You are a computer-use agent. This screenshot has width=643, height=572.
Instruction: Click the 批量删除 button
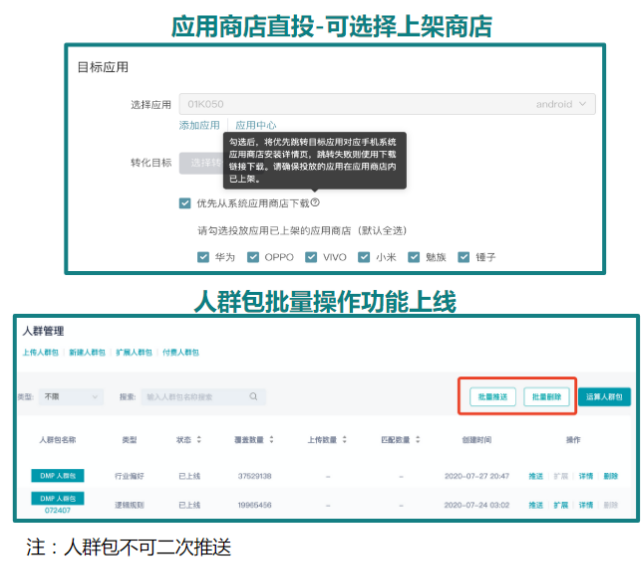coord(547,397)
